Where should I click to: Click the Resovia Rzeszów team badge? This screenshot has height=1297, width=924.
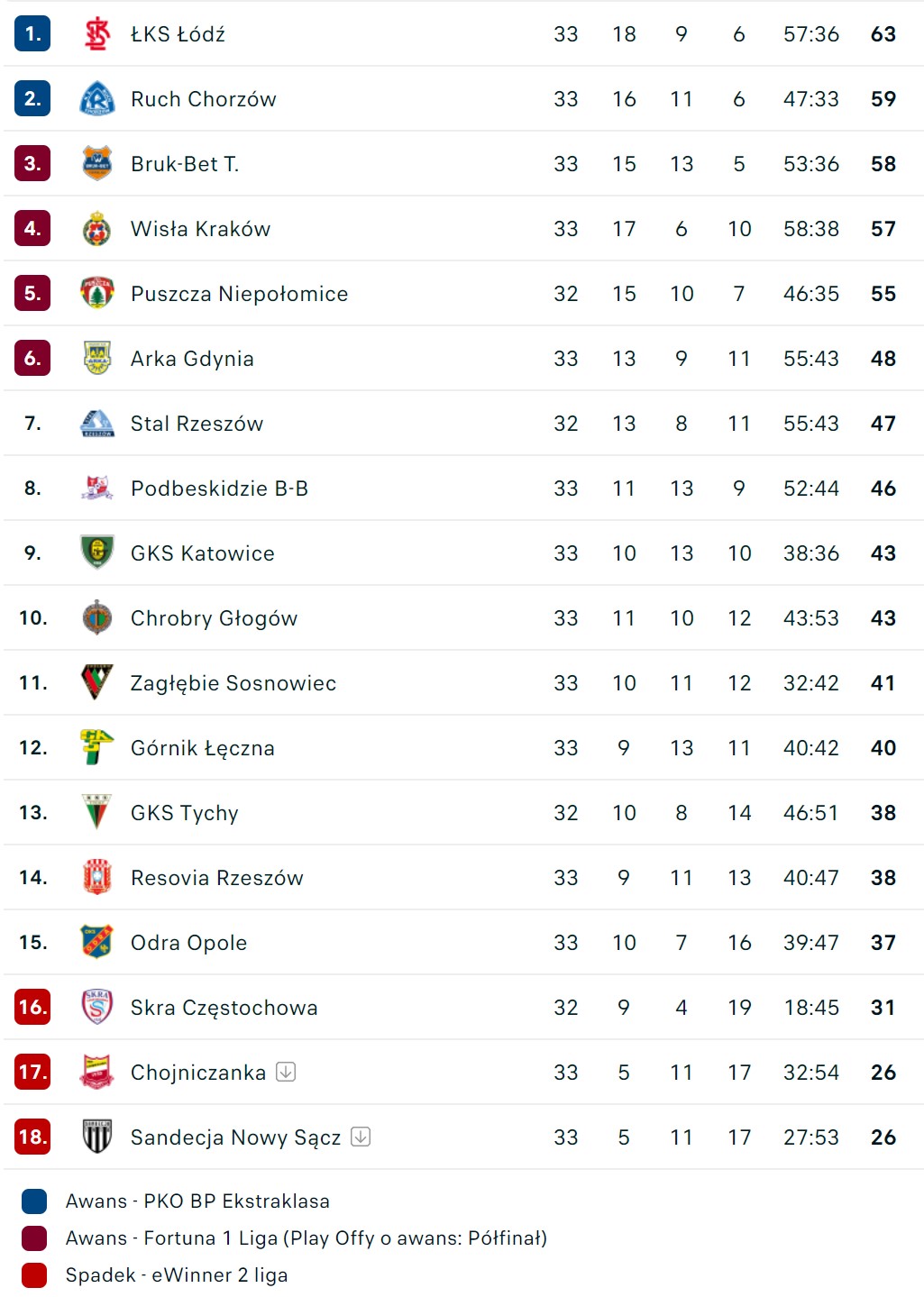[96, 877]
